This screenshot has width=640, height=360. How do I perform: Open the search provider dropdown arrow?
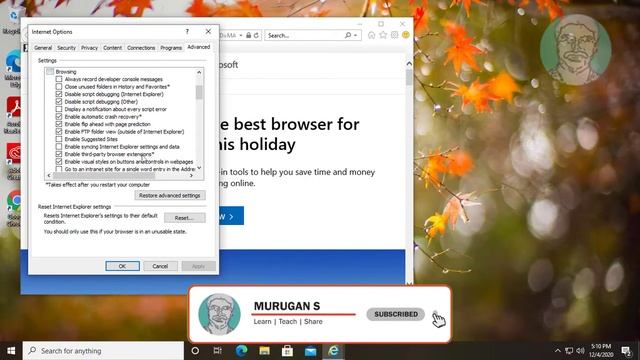[x=356, y=36]
